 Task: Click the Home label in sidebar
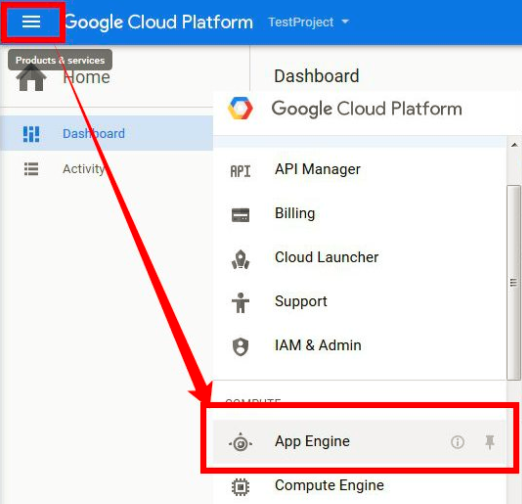coord(86,77)
